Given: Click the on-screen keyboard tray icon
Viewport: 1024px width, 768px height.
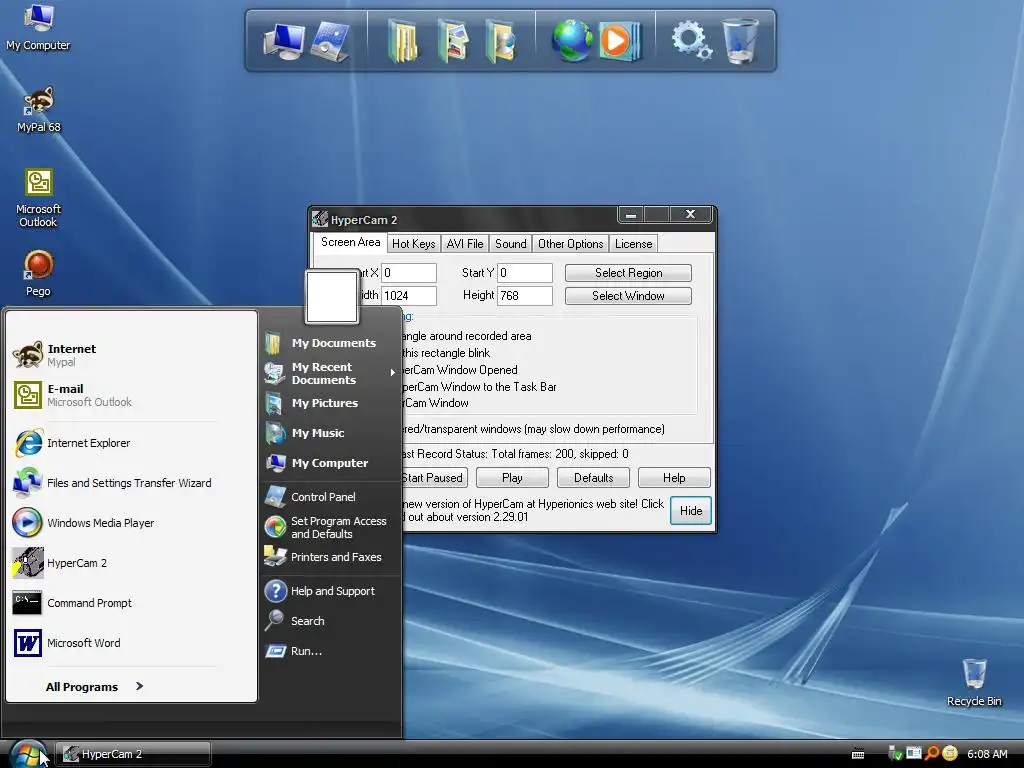Looking at the screenshot, I should tap(858, 754).
